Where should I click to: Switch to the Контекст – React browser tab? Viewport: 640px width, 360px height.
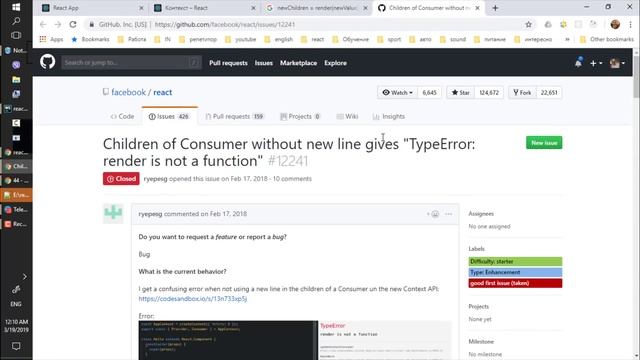[x=205, y=8]
